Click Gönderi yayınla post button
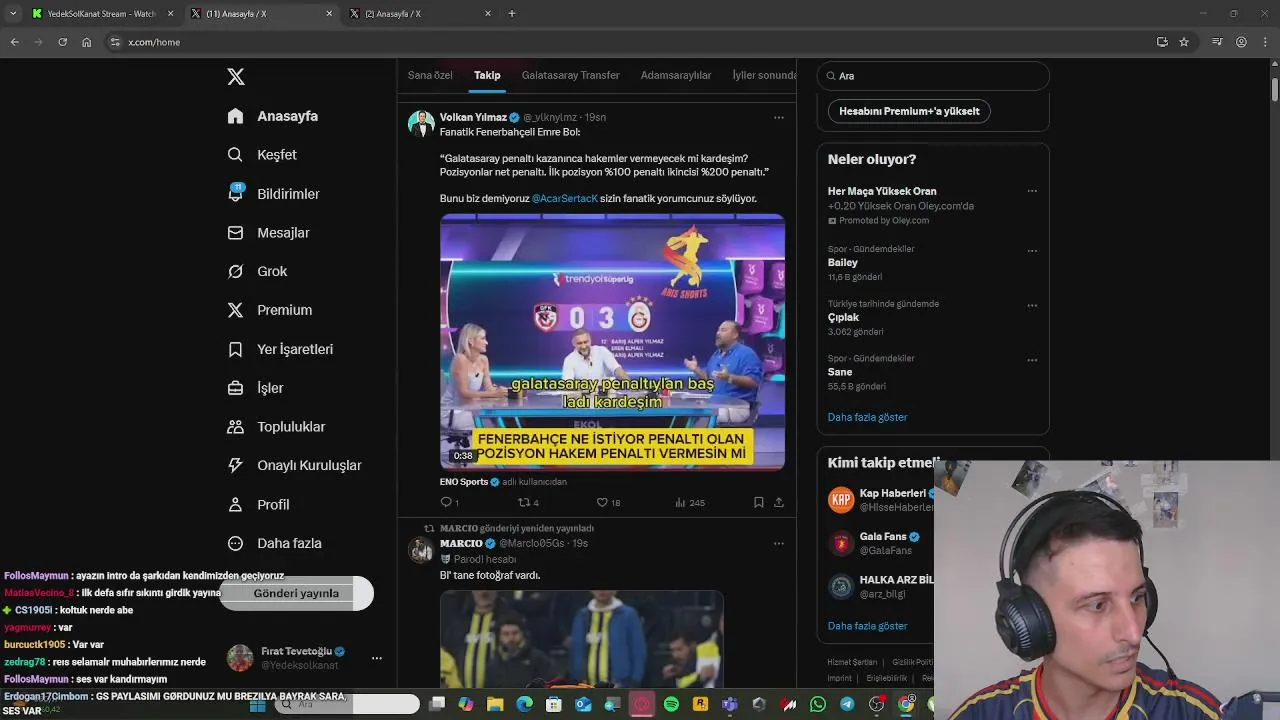This screenshot has height=720, width=1280. [x=296, y=593]
